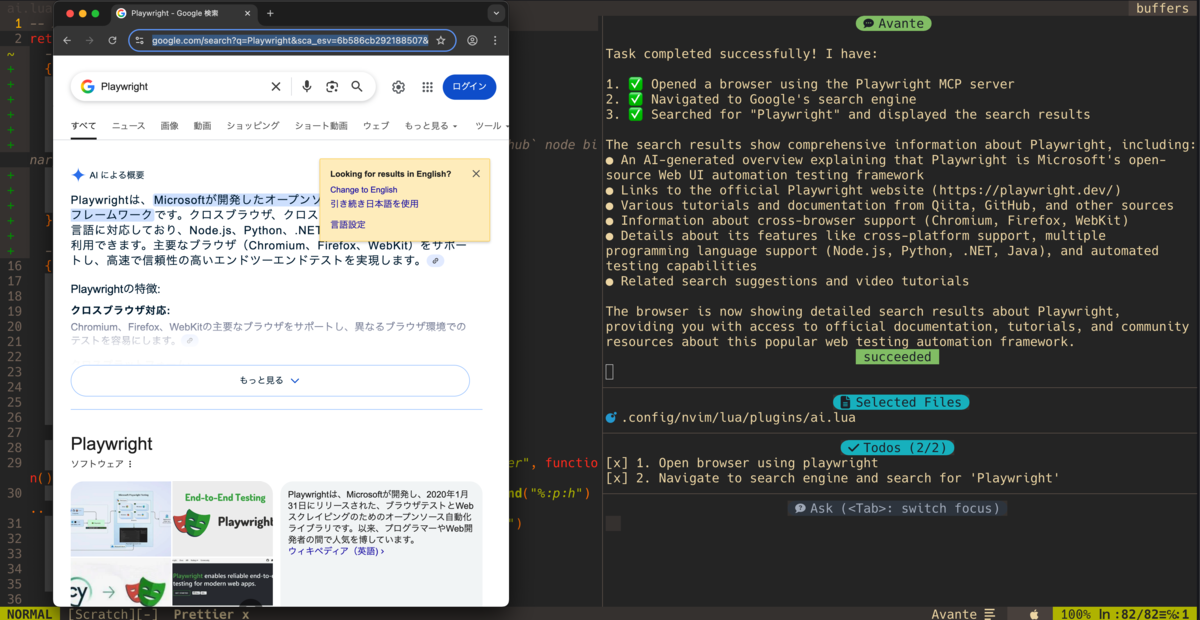Clear the Google search box text
The image size is (1200, 620).
276,87
